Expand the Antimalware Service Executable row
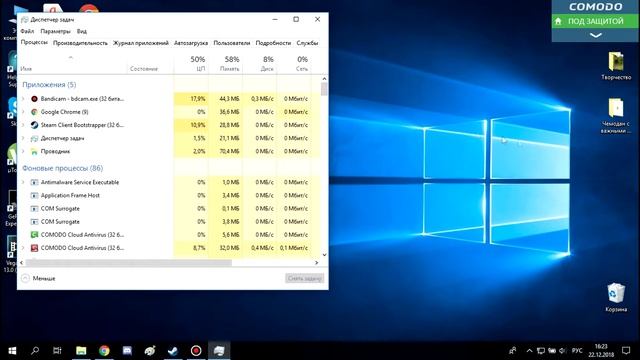Image resolution: width=640 pixels, height=360 pixels. click(x=23, y=182)
